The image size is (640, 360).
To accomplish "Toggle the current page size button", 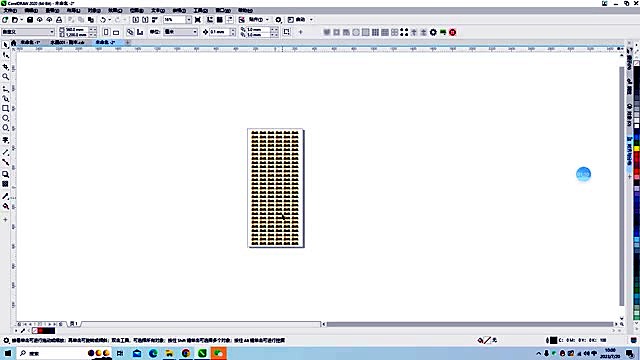I will point(140,32).
